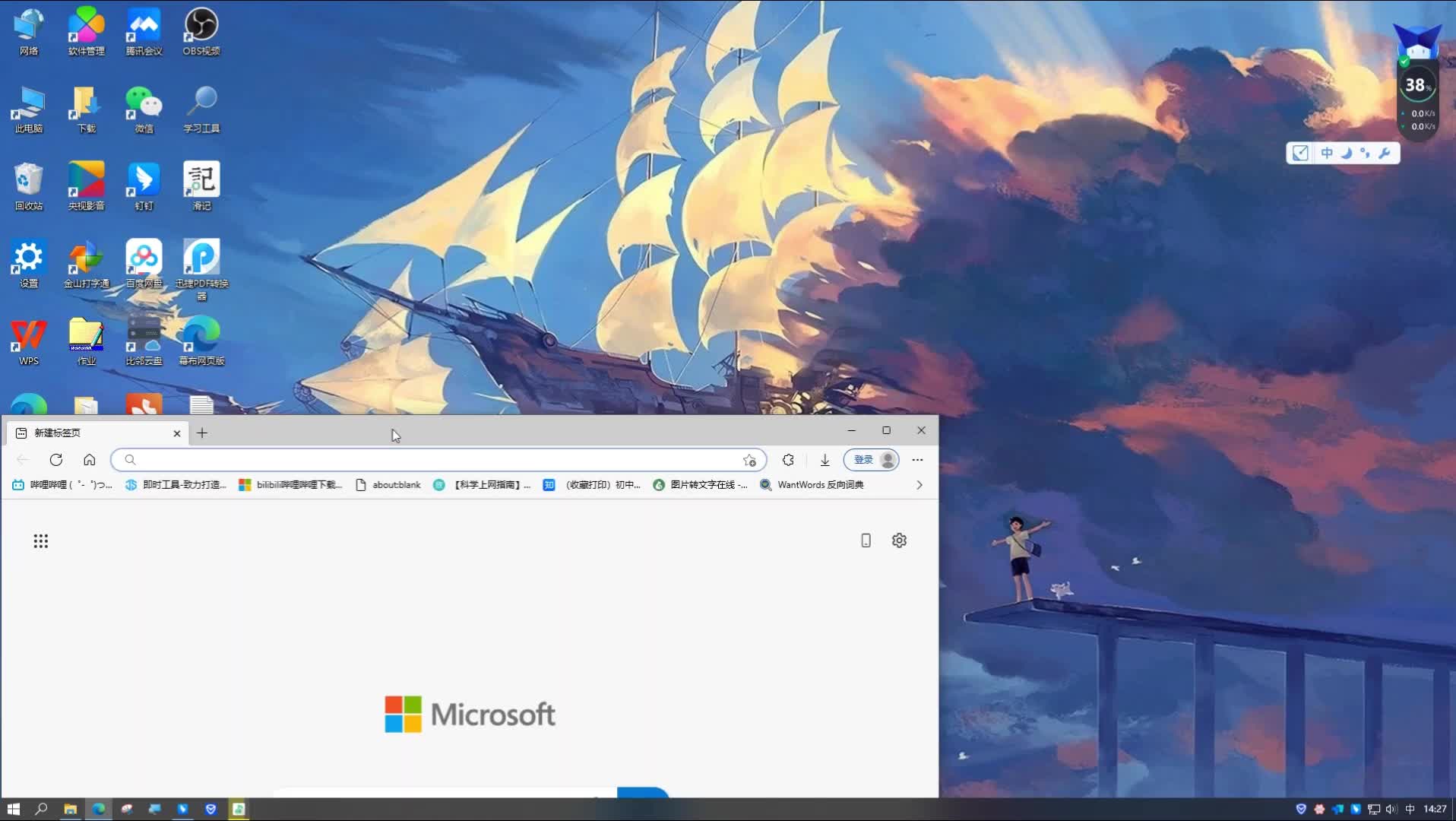The height and width of the screenshot is (821, 1456).
Task: Select the 钉钉 desktop icon
Action: pos(144,187)
